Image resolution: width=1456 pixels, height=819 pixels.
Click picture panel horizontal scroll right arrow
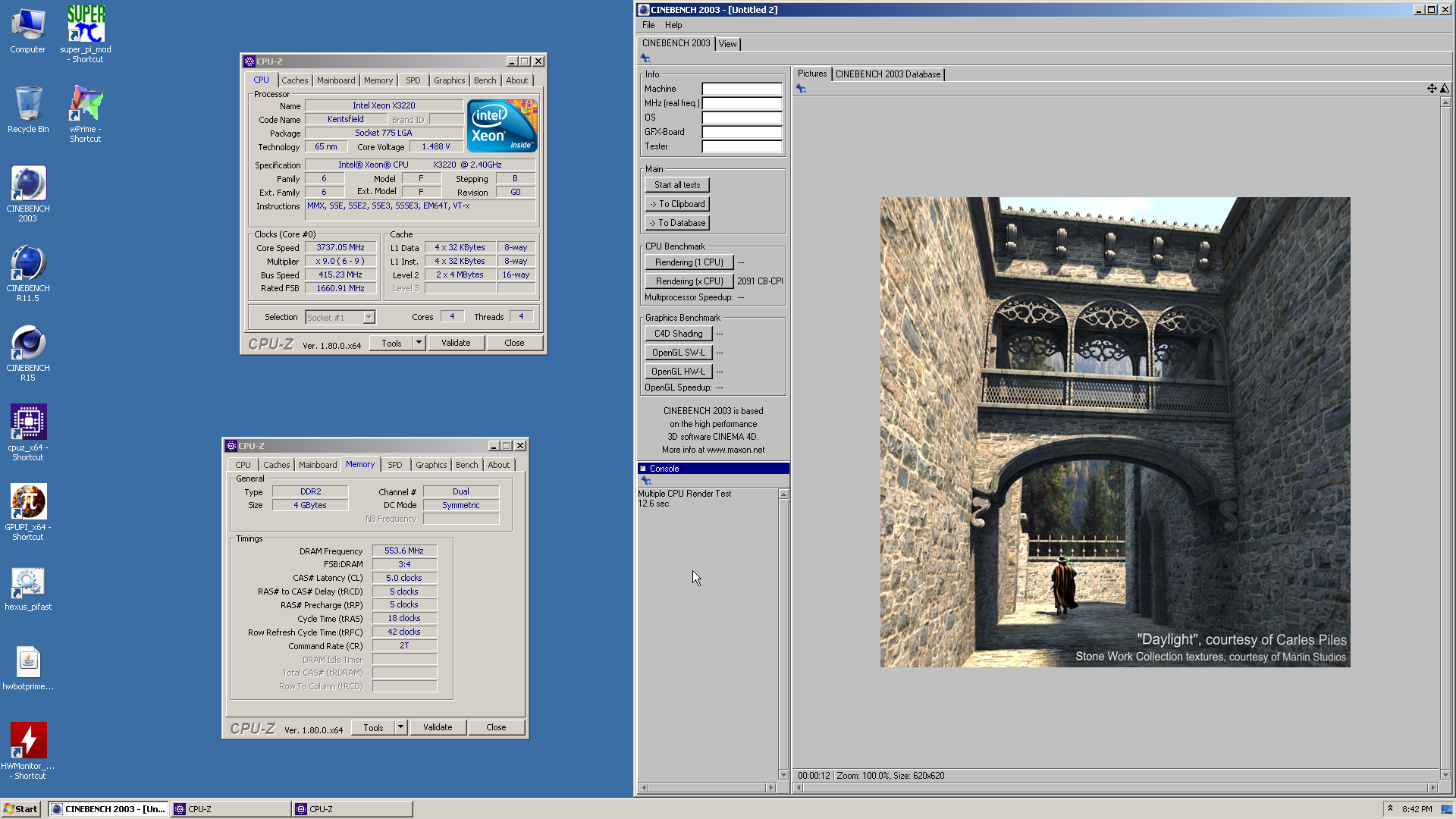tap(1432, 788)
